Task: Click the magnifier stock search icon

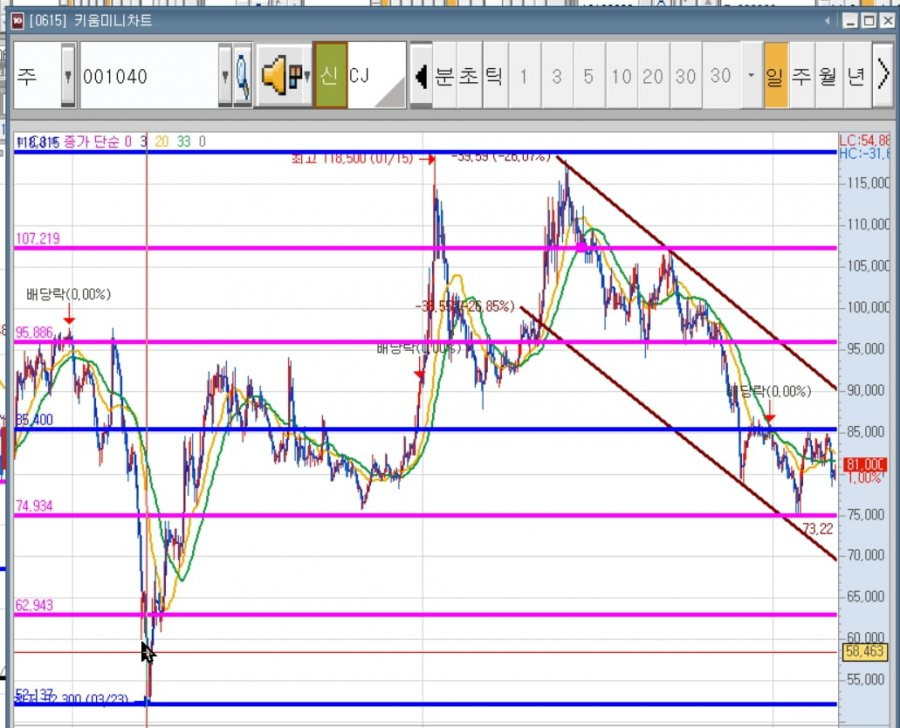Action: (x=243, y=75)
